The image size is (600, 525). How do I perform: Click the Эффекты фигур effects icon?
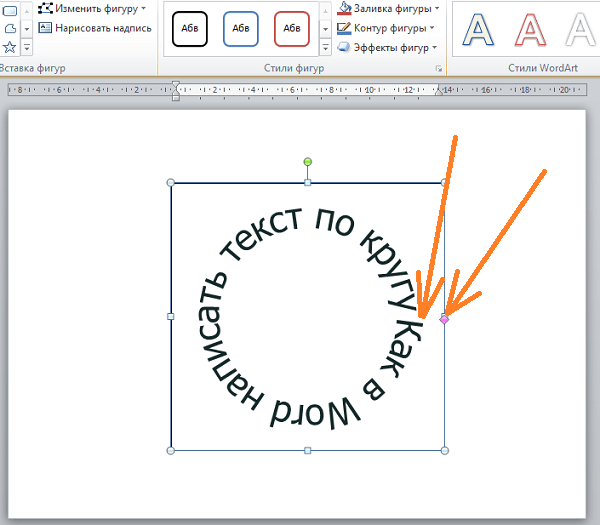pos(344,47)
